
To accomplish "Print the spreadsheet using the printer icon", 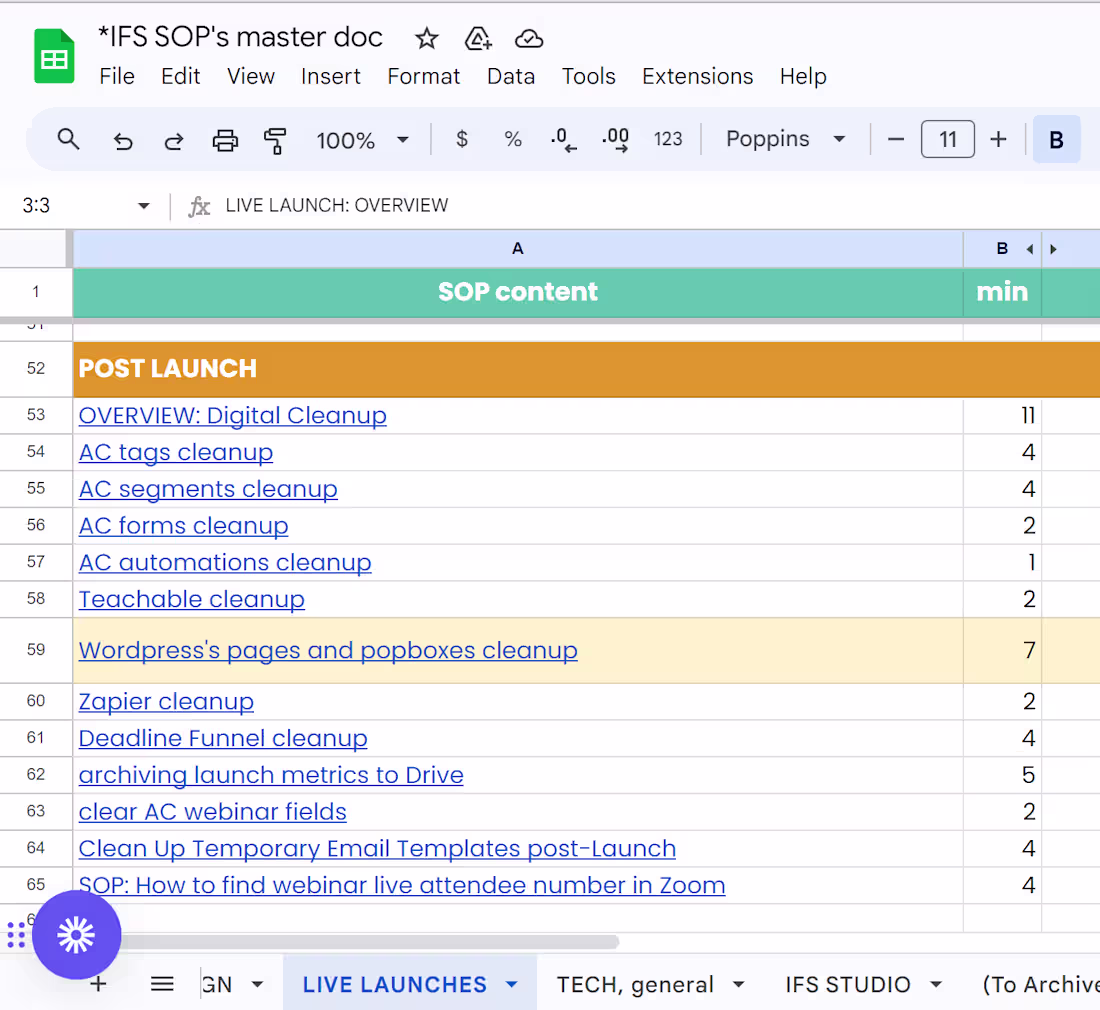I will coord(225,141).
